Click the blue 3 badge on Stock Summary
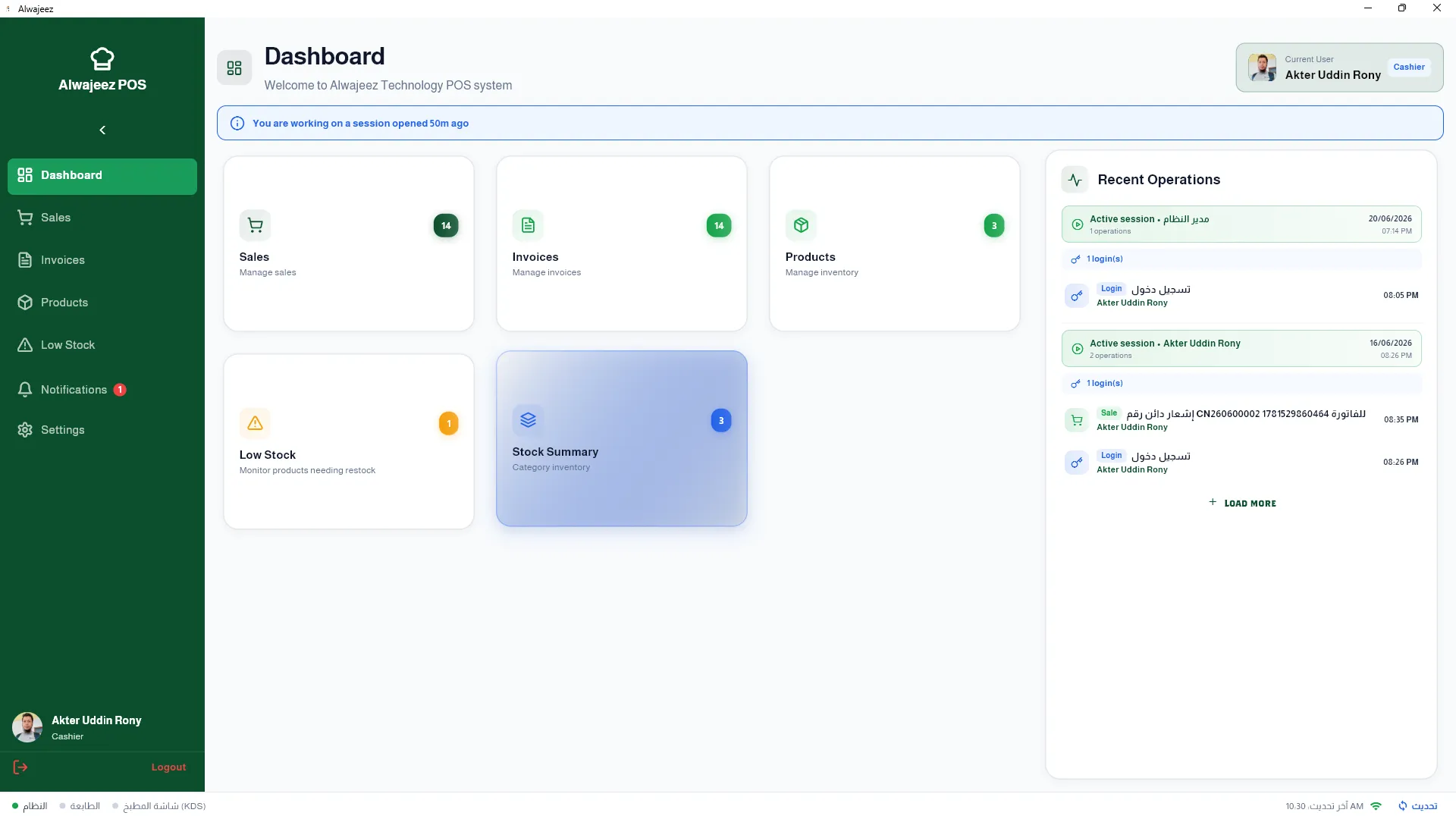 (721, 421)
